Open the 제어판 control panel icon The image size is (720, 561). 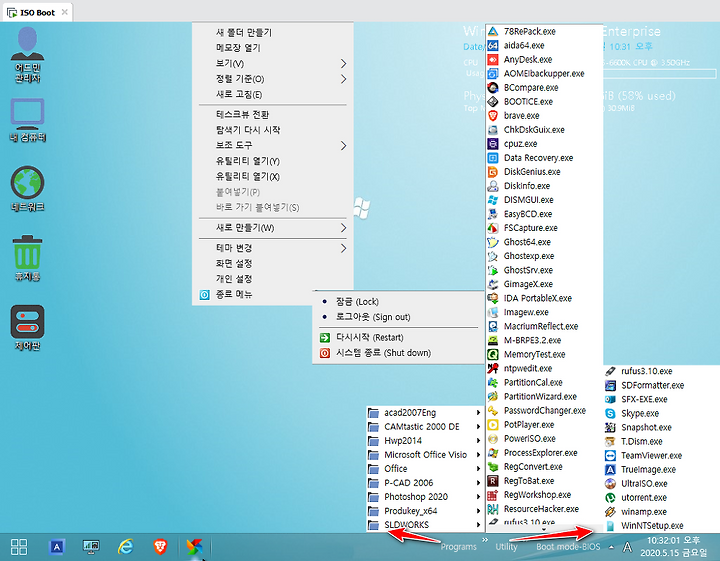coord(28,328)
